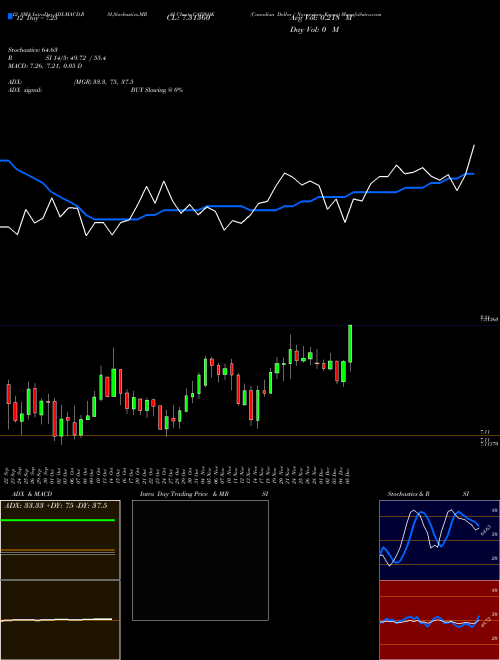Click the blue Stochastics chart panel
500x660 pixels.
point(439,540)
